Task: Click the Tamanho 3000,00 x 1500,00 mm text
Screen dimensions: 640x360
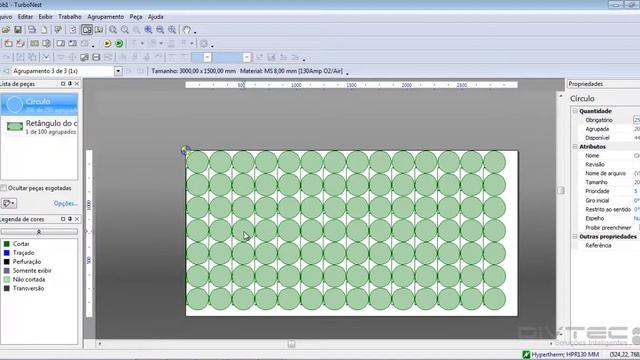Action: (193, 71)
